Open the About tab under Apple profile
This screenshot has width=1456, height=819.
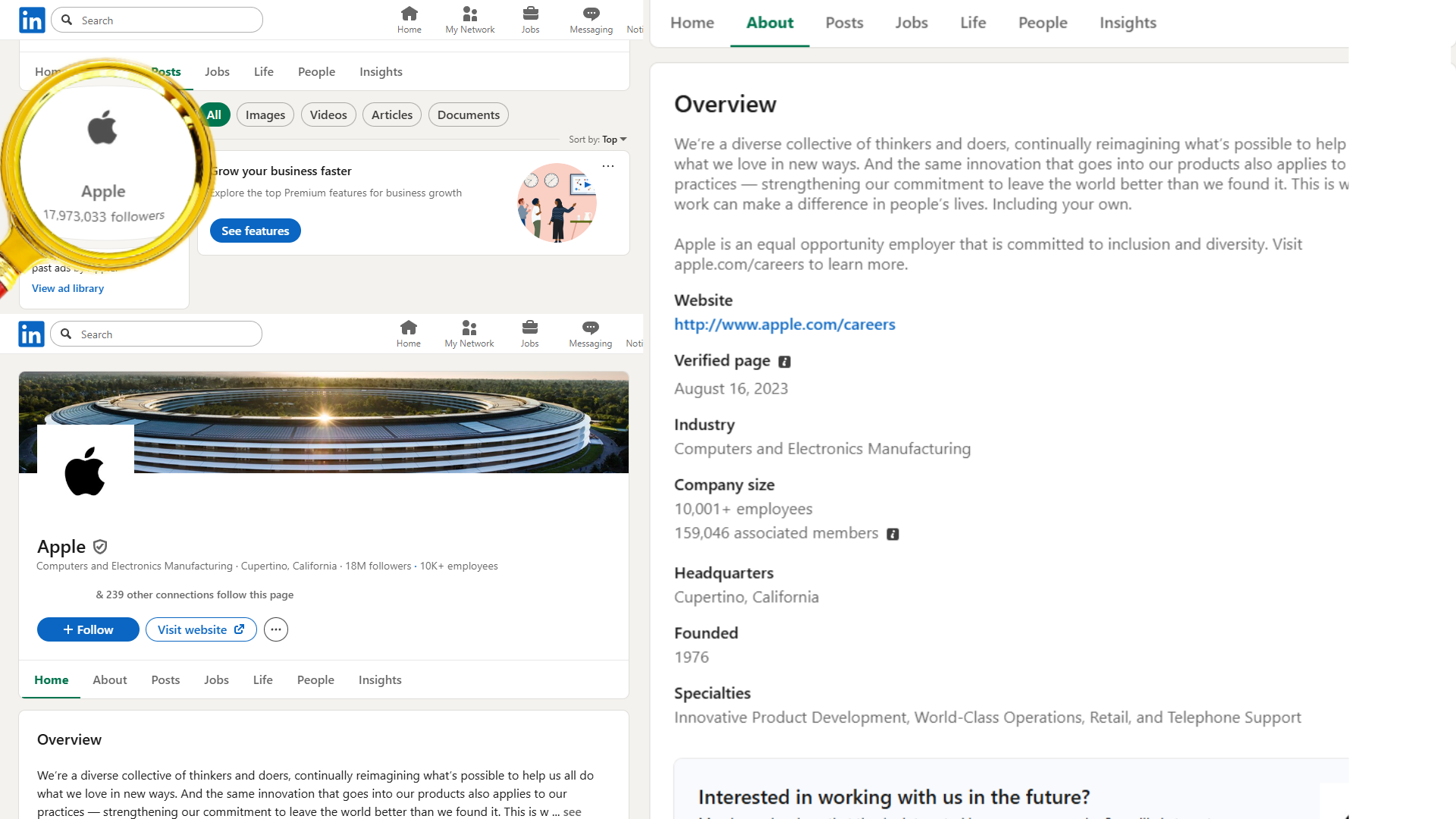[x=110, y=679]
